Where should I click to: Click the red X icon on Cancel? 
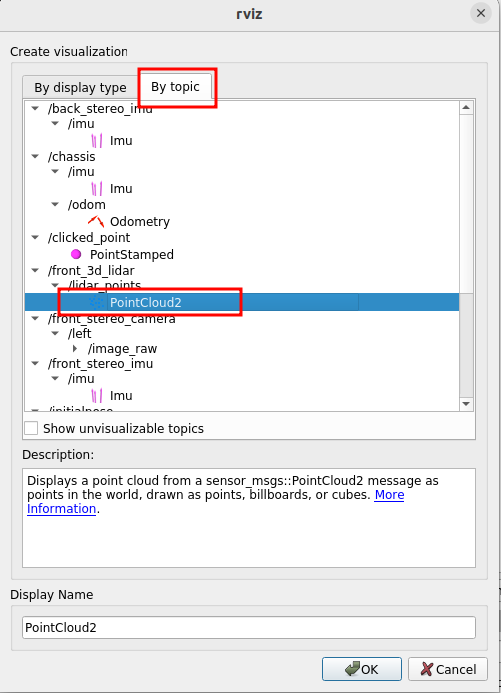(426, 669)
